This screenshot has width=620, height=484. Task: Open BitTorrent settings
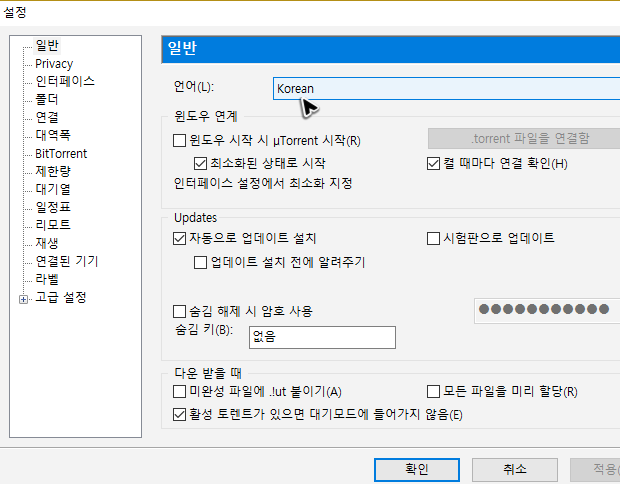click(x=61, y=153)
